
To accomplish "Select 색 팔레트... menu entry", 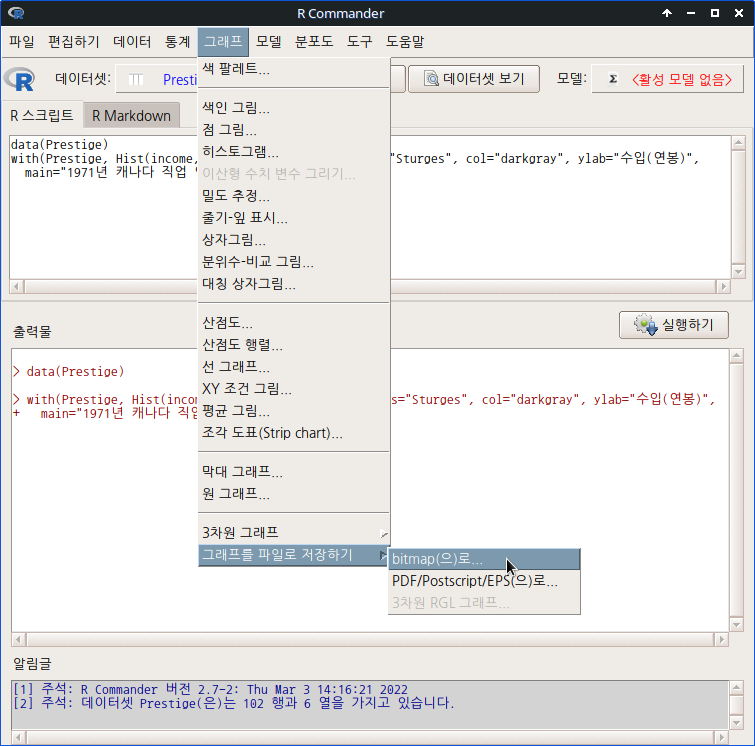I will tap(293, 68).
